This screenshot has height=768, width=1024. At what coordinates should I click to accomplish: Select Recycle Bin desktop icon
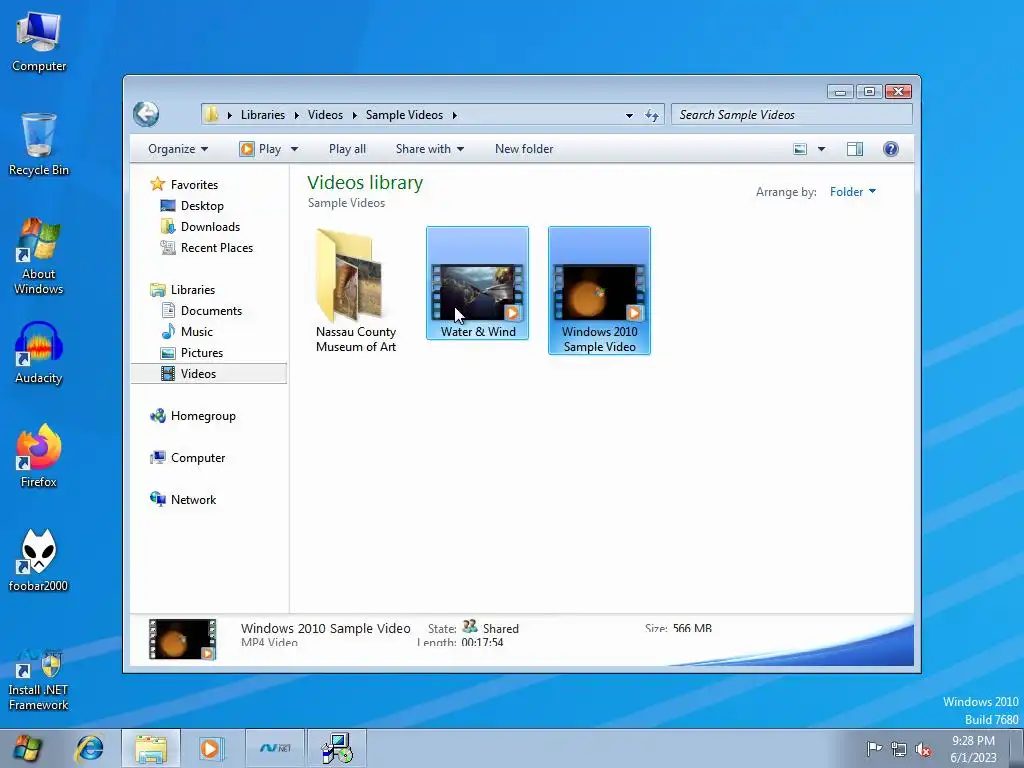coord(39,144)
